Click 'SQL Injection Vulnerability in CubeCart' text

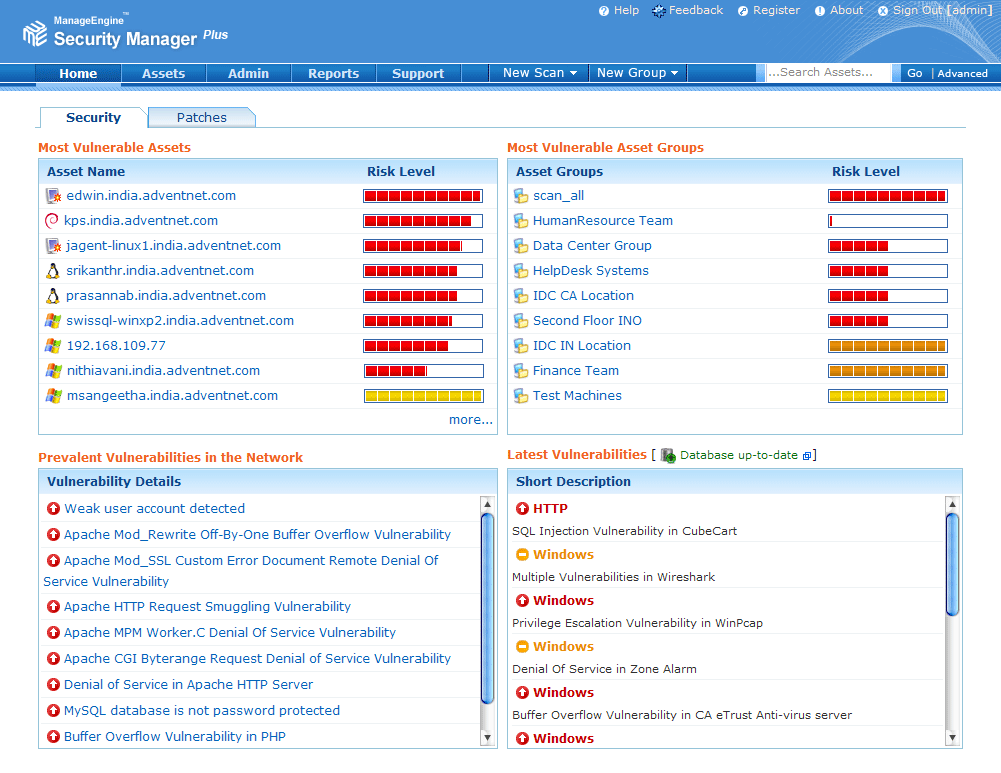click(624, 531)
